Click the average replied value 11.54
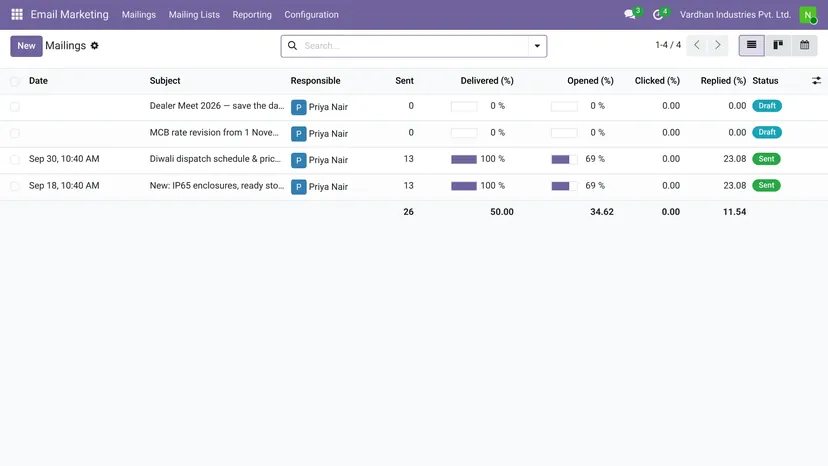Image resolution: width=828 pixels, height=466 pixels. [x=735, y=212]
